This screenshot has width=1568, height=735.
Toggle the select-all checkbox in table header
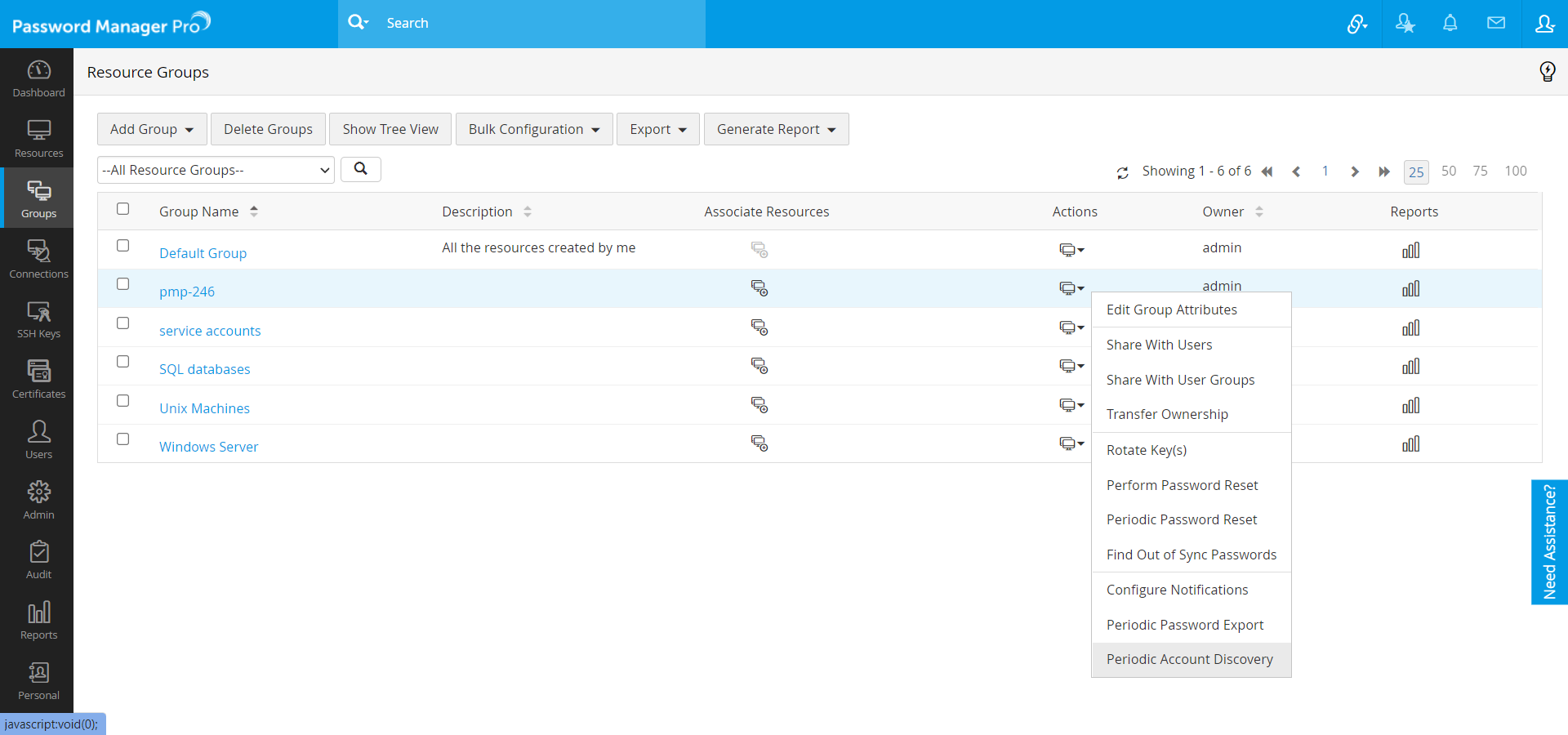123,209
